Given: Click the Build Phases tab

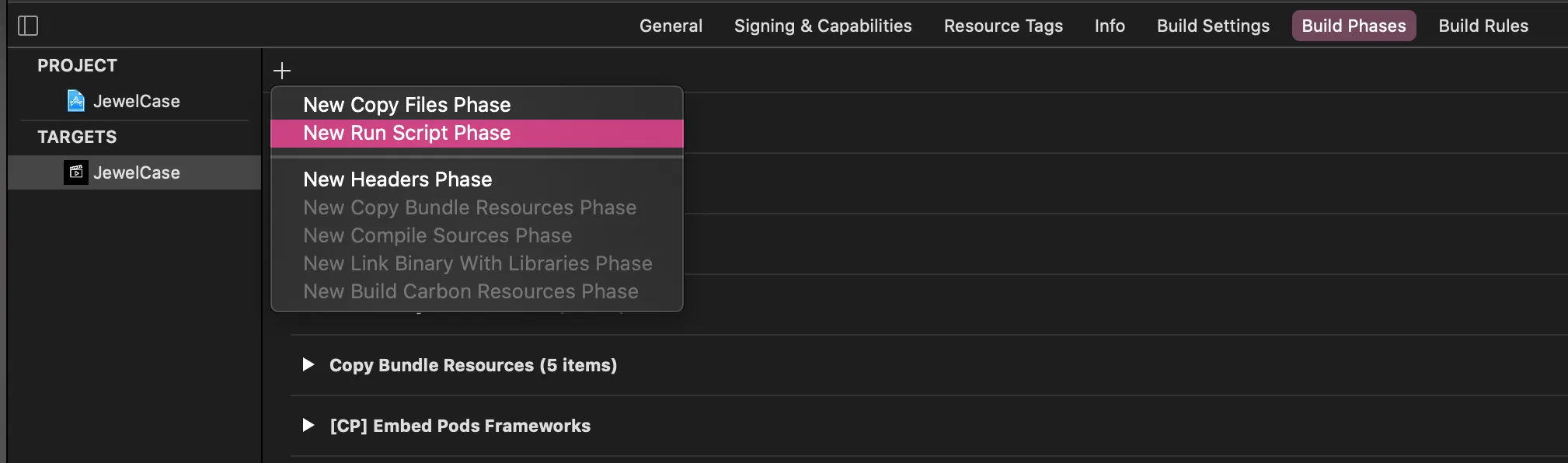Looking at the screenshot, I should [x=1354, y=26].
